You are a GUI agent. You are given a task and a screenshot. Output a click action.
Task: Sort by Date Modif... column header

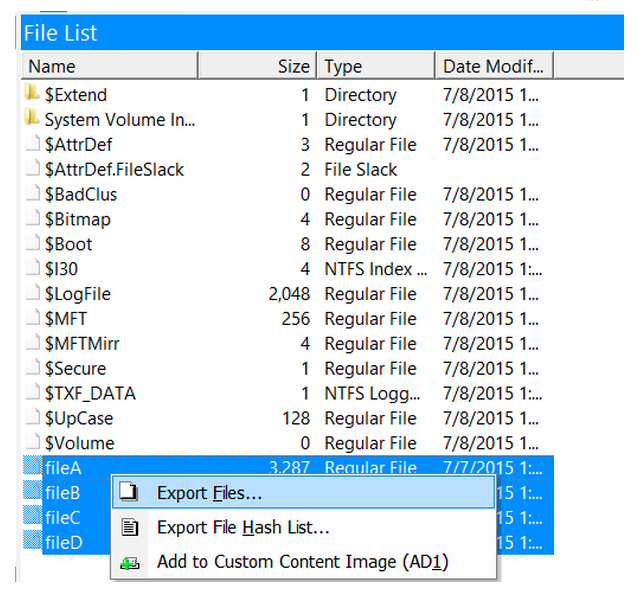click(494, 66)
